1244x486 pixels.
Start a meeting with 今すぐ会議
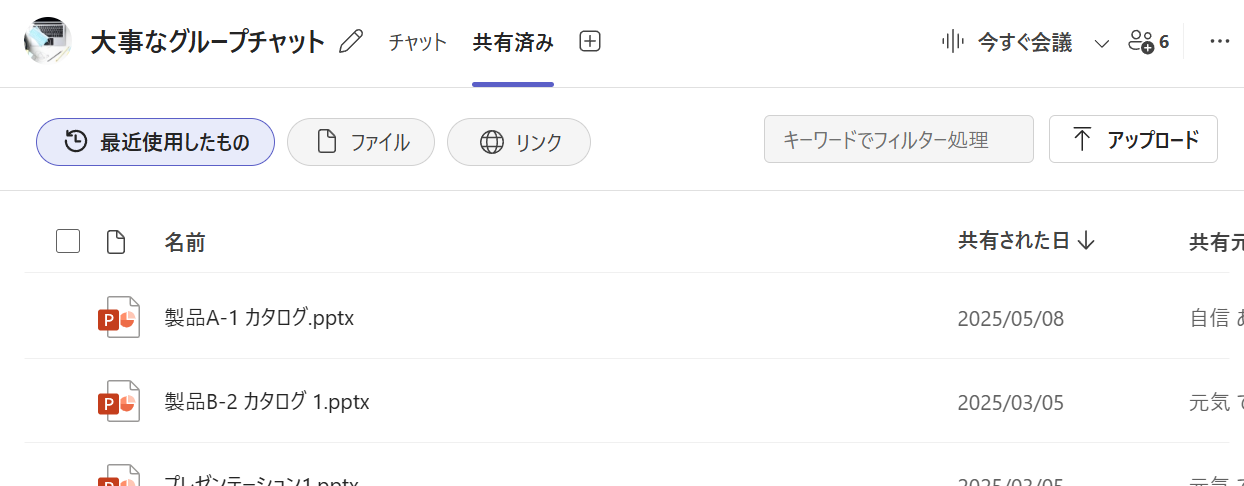[1008, 42]
